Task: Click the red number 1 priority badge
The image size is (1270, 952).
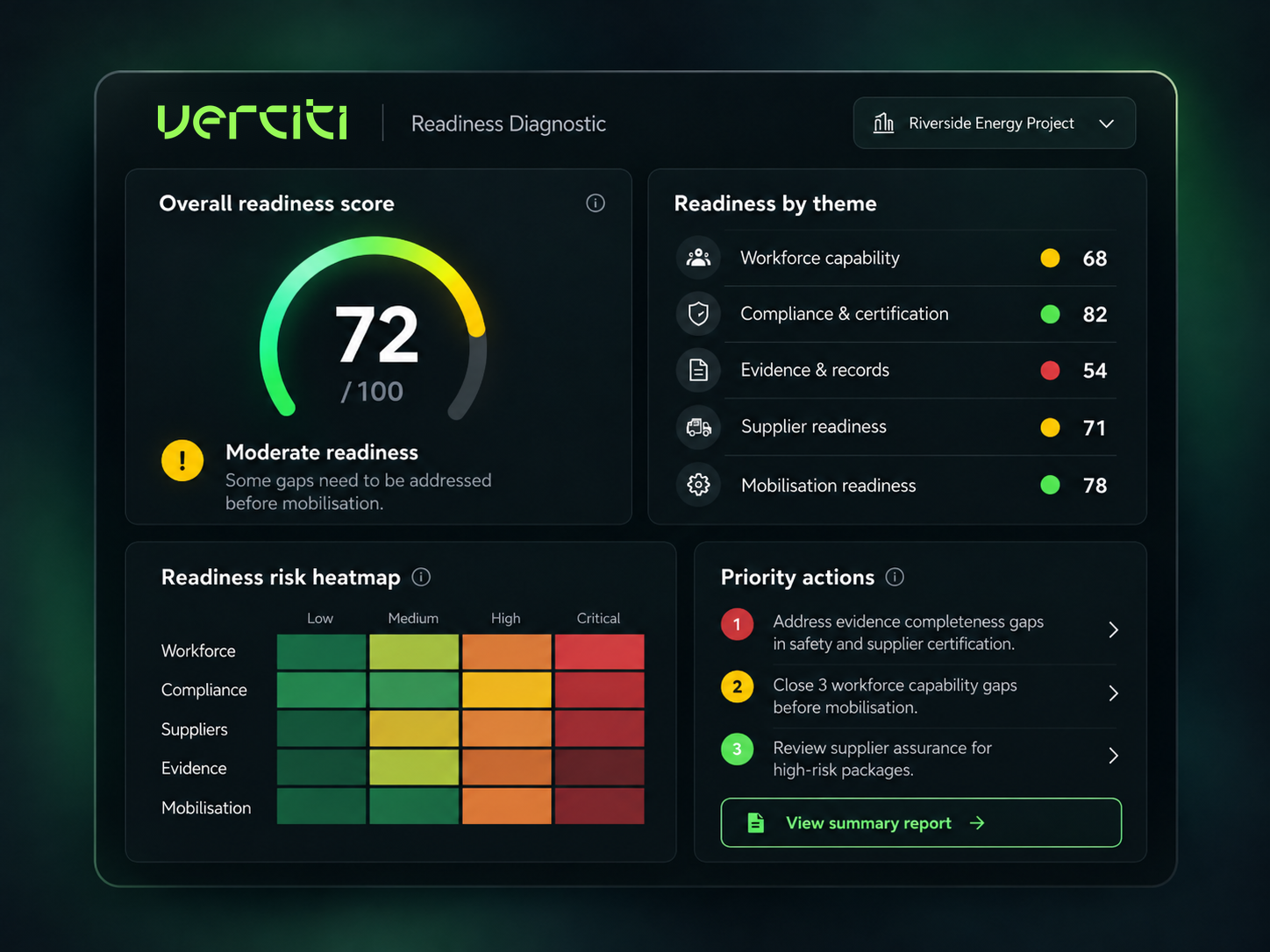Action: (x=737, y=624)
